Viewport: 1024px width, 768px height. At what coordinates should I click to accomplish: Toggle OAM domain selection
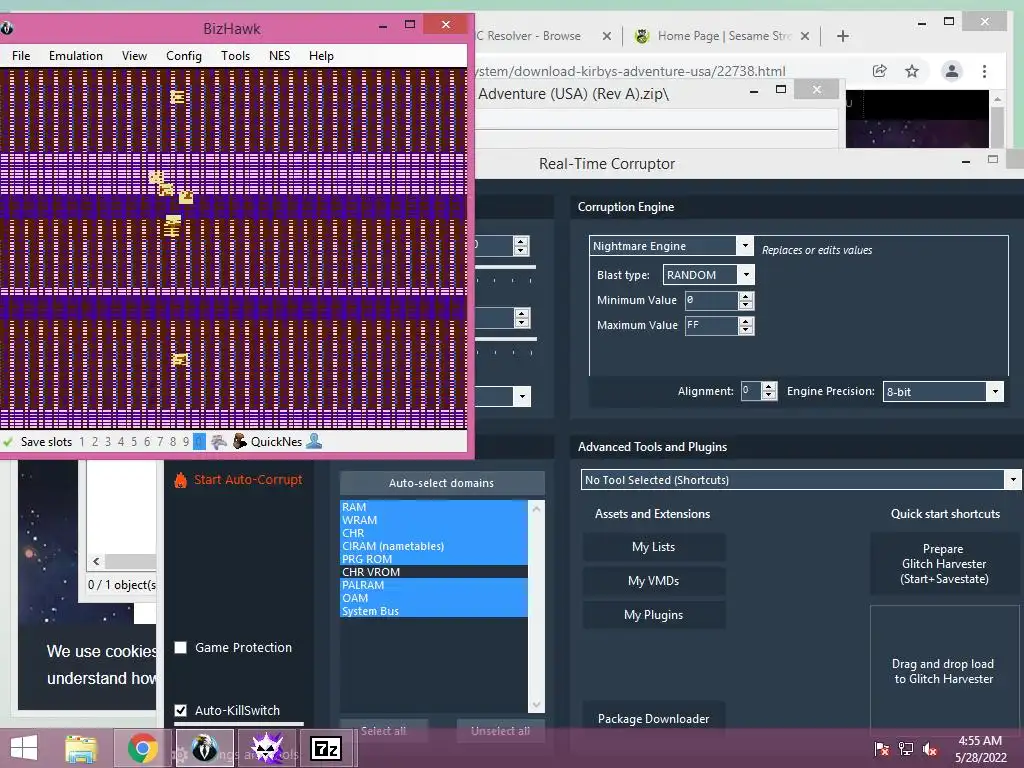pos(434,598)
